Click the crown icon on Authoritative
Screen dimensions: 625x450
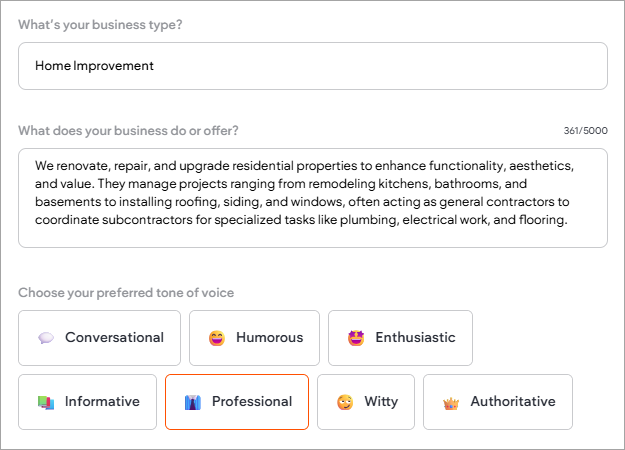[x=451, y=402]
